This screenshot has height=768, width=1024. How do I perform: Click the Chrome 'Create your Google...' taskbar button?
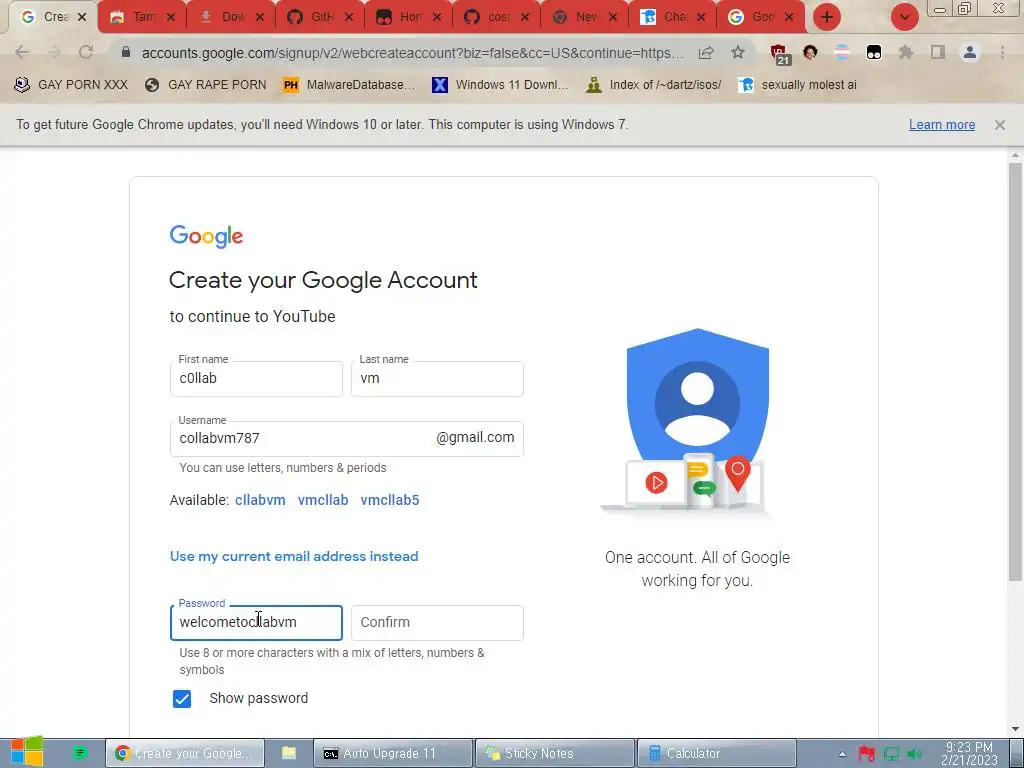click(185, 753)
